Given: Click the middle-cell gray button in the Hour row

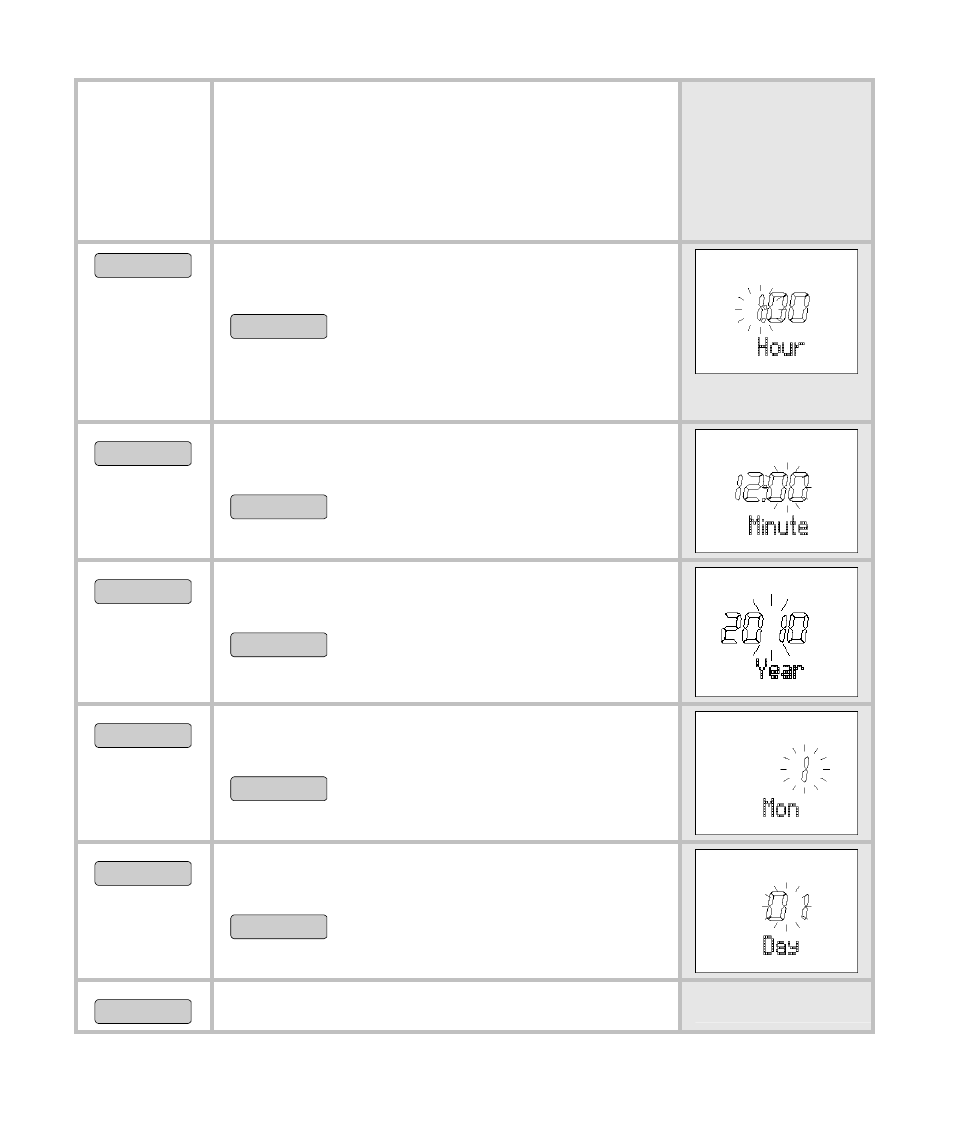Looking at the screenshot, I should coord(279,326).
